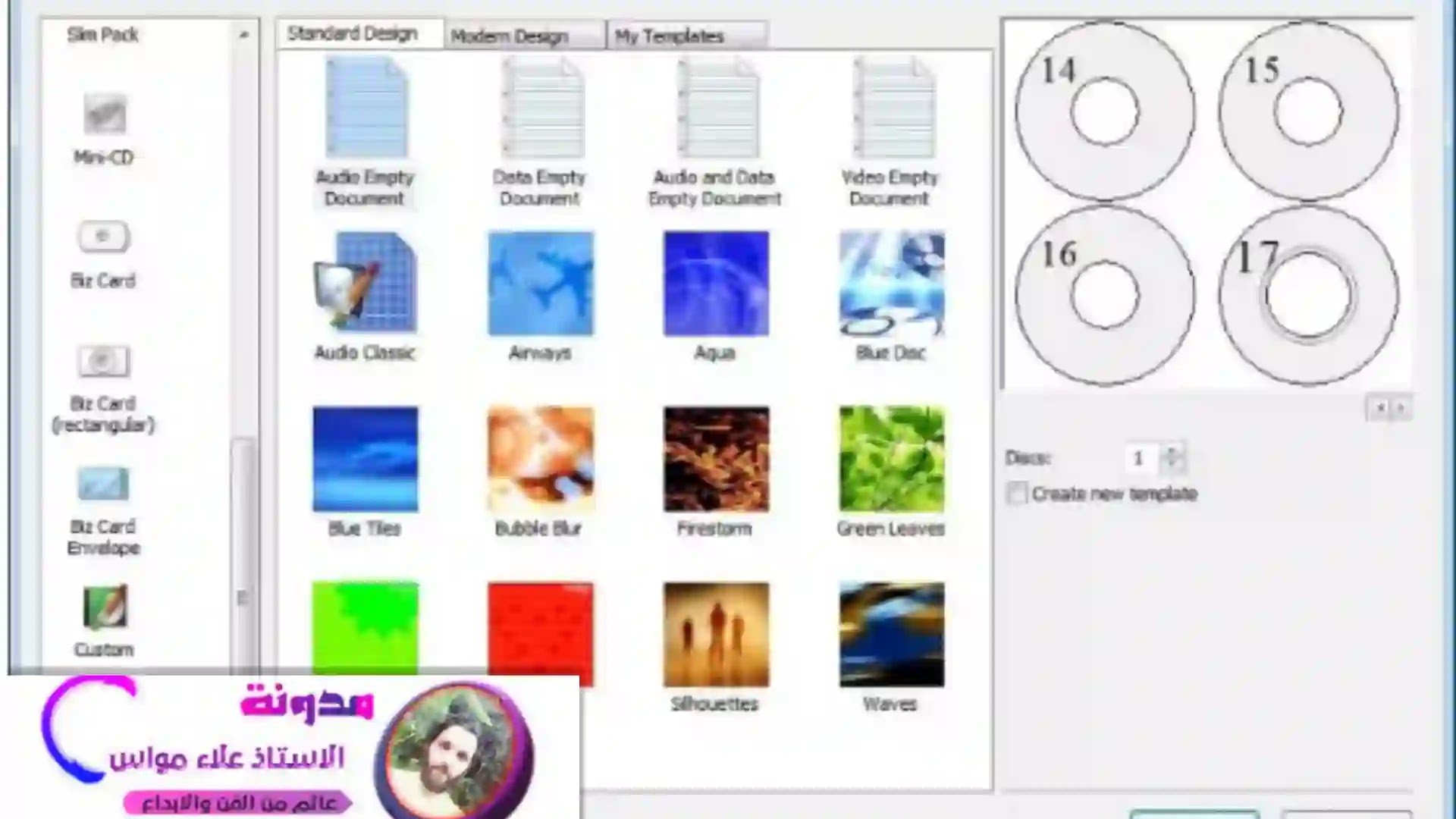Click preview scroll right arrow

tap(1401, 409)
